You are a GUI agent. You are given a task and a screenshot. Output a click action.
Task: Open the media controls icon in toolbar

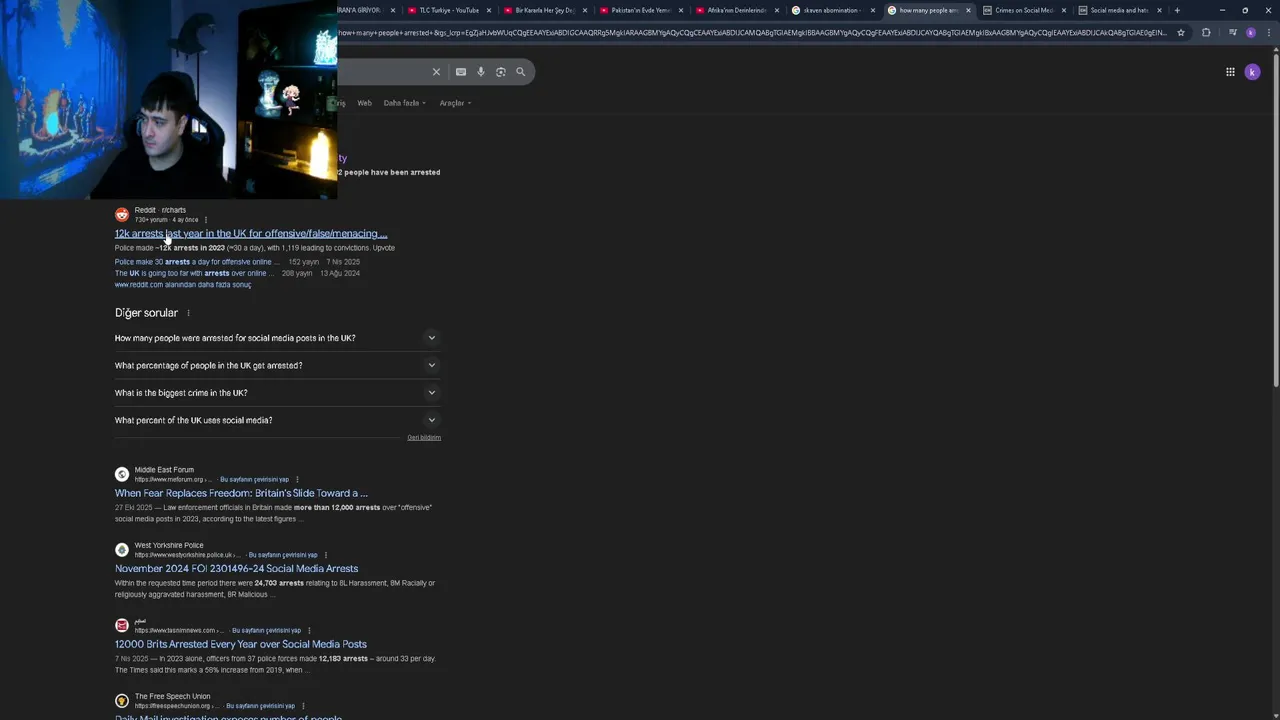[x=1232, y=32]
